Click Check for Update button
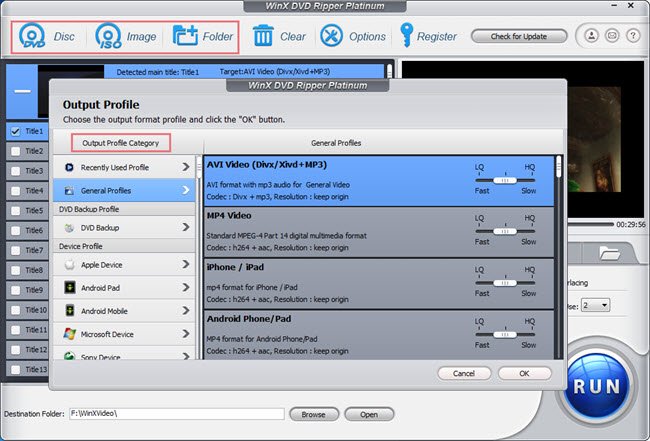This screenshot has height=441, width=650. [519, 36]
